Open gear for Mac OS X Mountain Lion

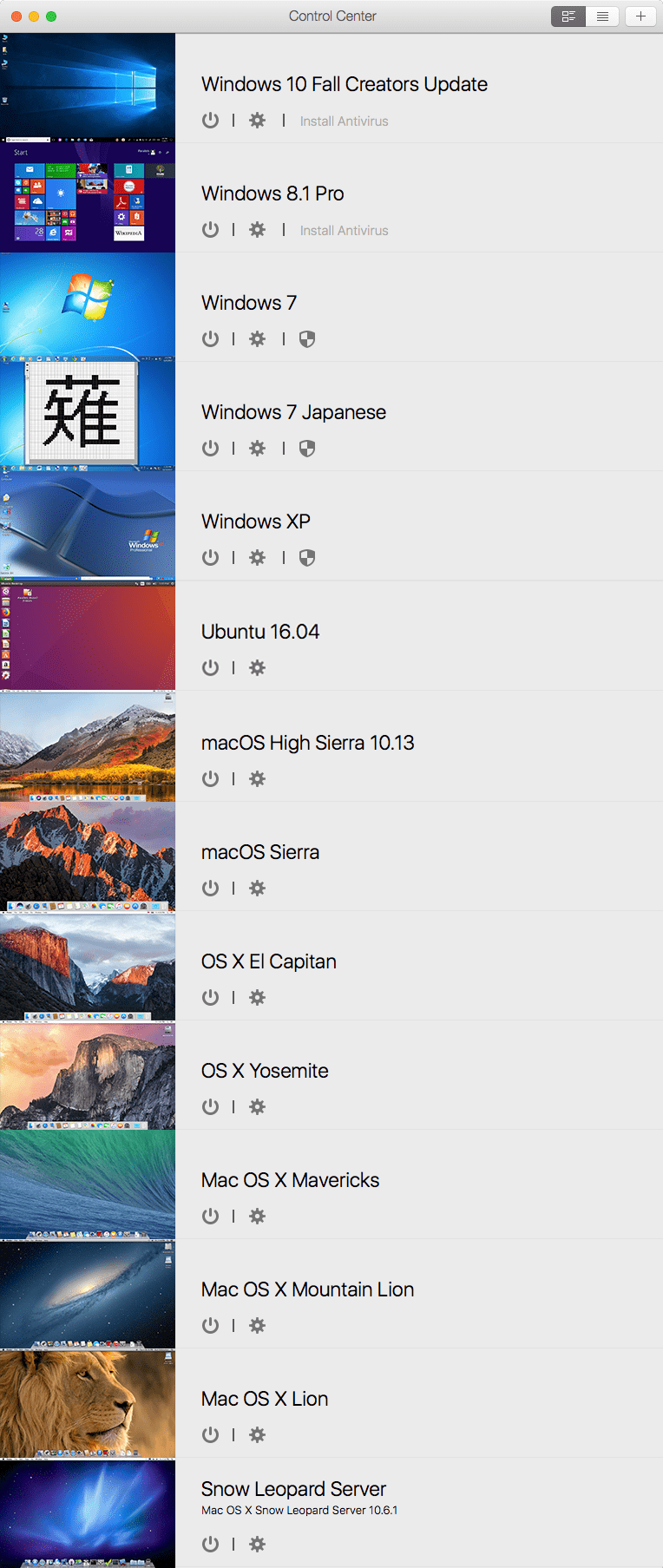point(257,1326)
